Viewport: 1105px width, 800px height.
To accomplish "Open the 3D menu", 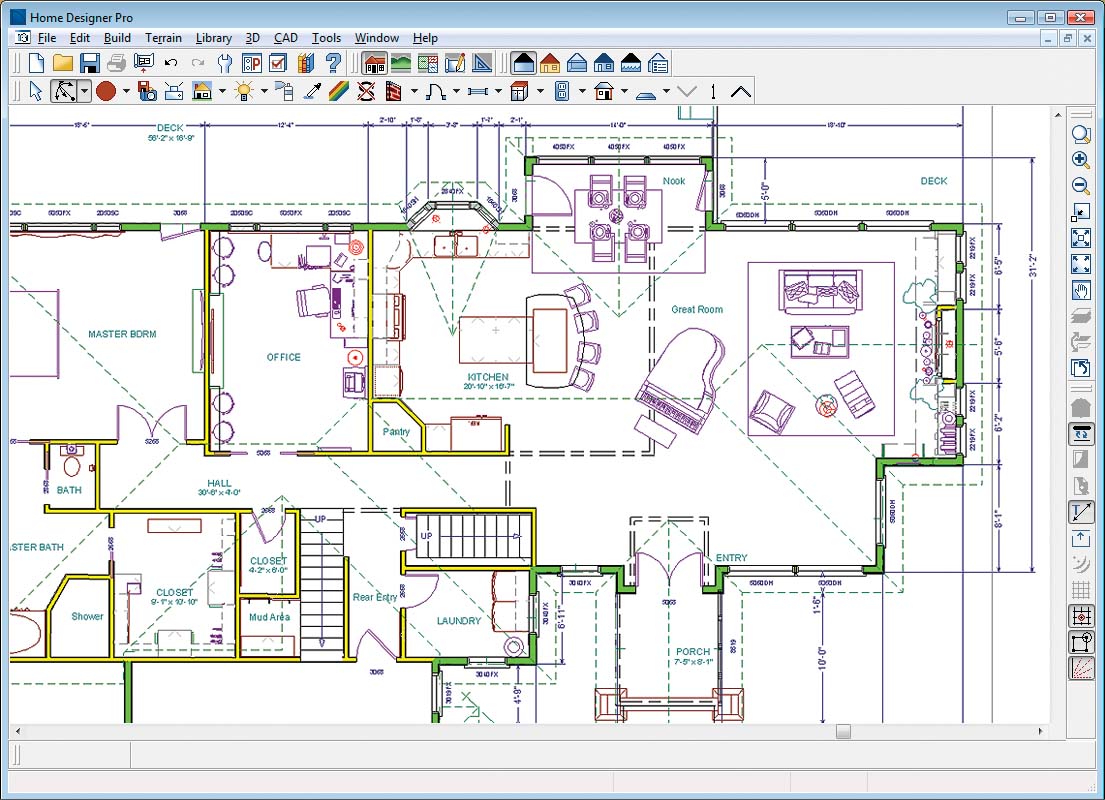I will tap(252, 38).
